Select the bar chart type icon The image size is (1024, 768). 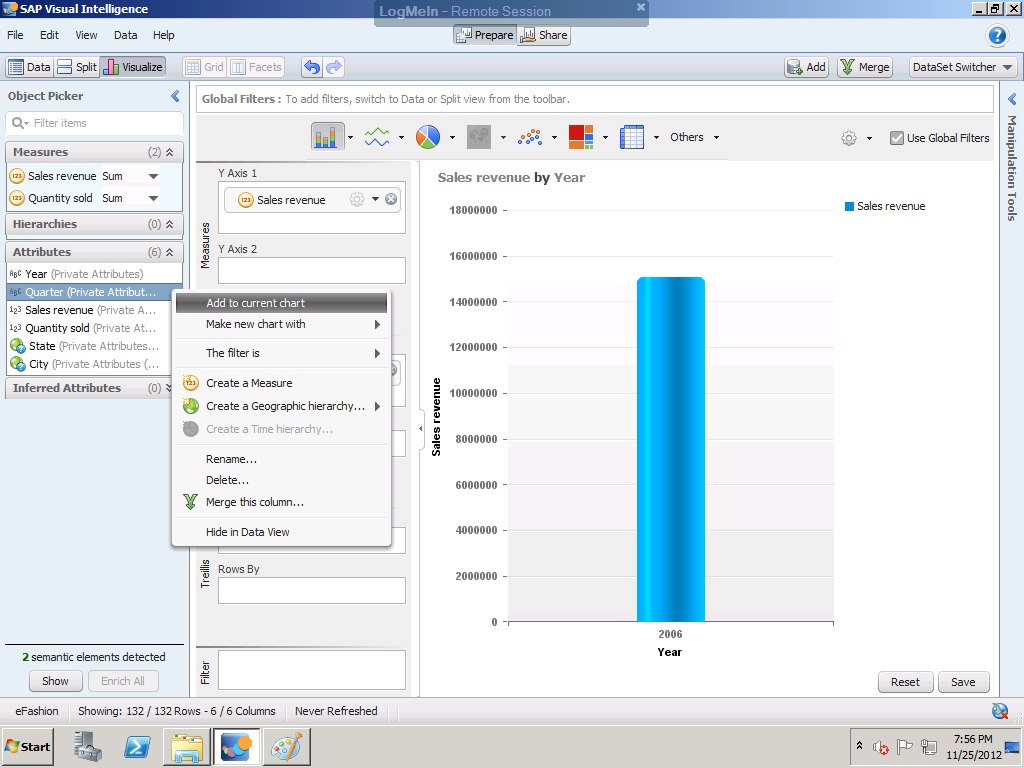click(326, 137)
